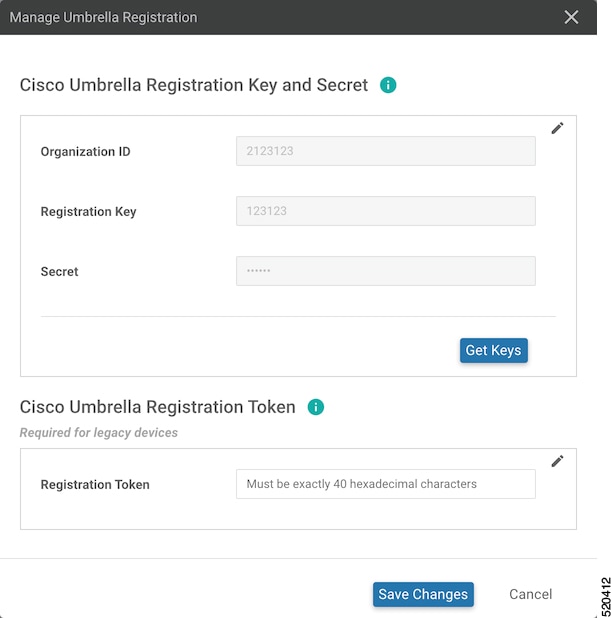Focus the Secret field
Viewport: 611px width, 618px height.
(x=386, y=271)
